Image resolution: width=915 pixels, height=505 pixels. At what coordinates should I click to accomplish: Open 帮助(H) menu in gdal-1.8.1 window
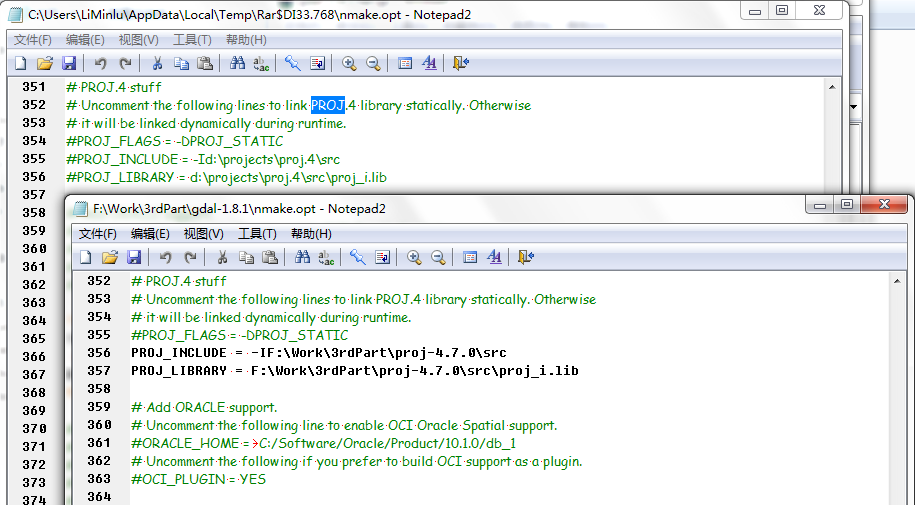(x=311, y=234)
